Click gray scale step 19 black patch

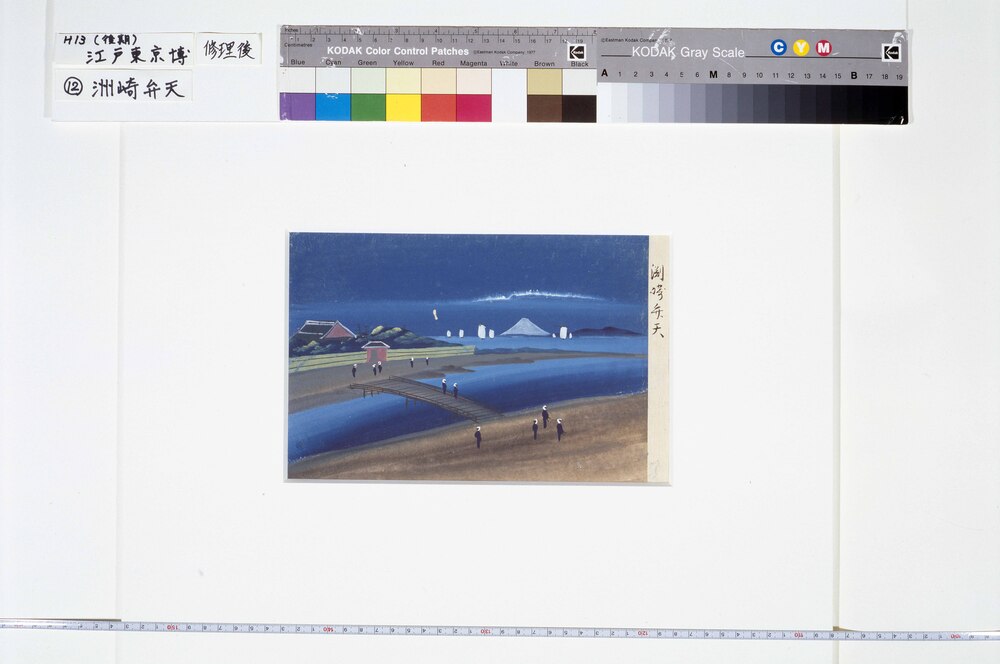tap(899, 103)
